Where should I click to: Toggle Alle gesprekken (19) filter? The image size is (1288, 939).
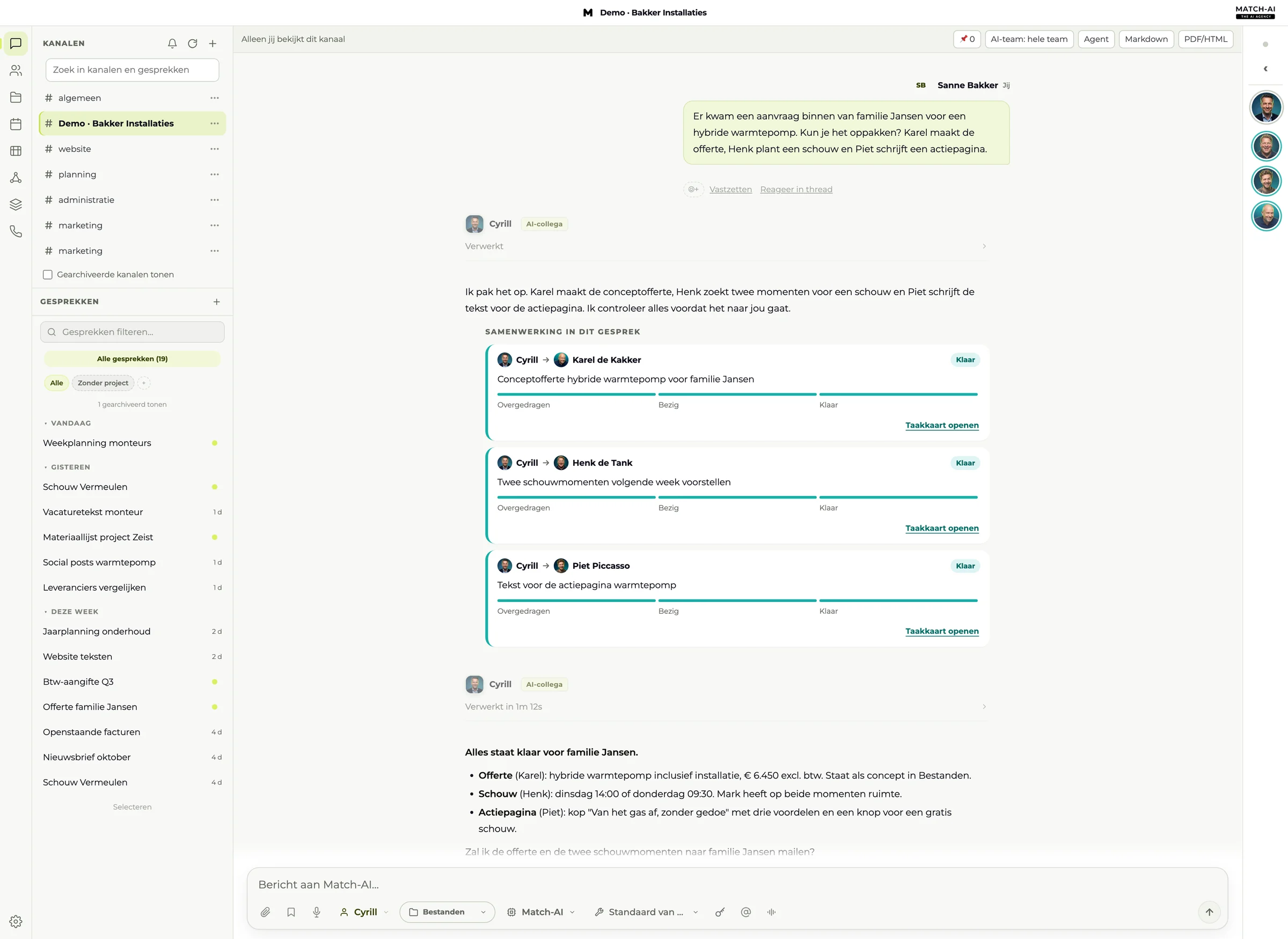132,358
